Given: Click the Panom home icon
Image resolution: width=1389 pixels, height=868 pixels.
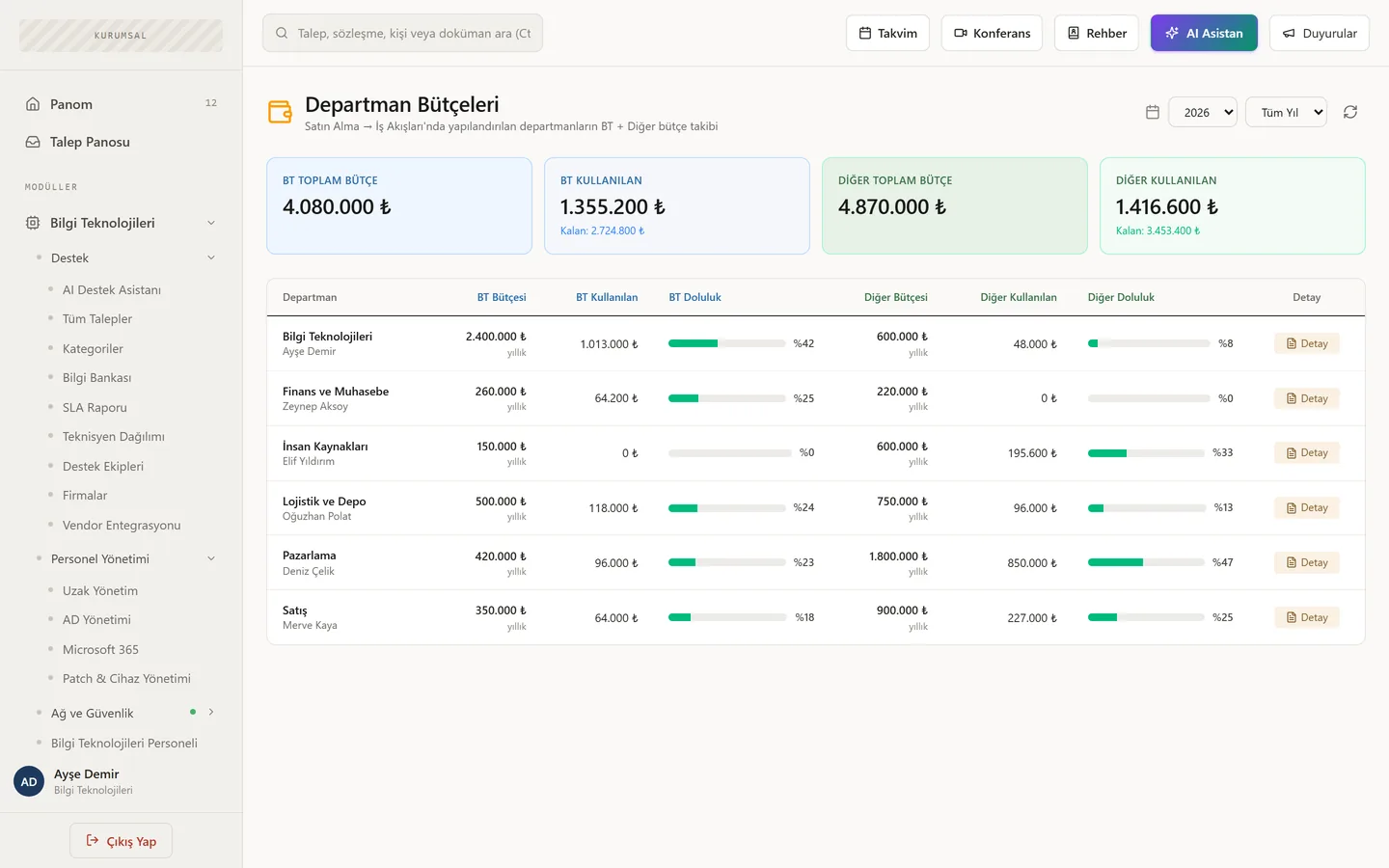Looking at the screenshot, I should (x=33, y=104).
